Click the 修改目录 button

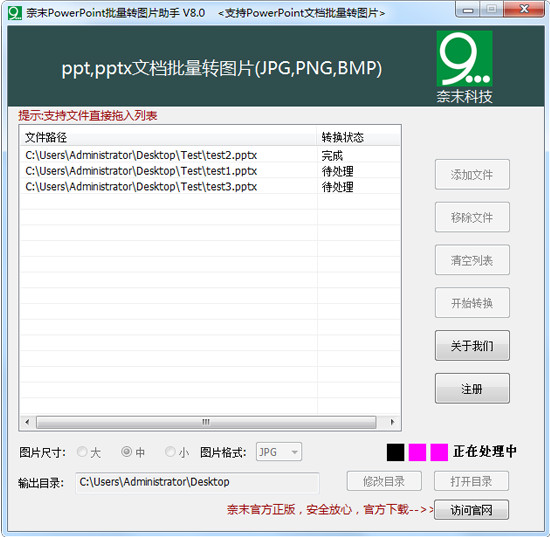384,481
